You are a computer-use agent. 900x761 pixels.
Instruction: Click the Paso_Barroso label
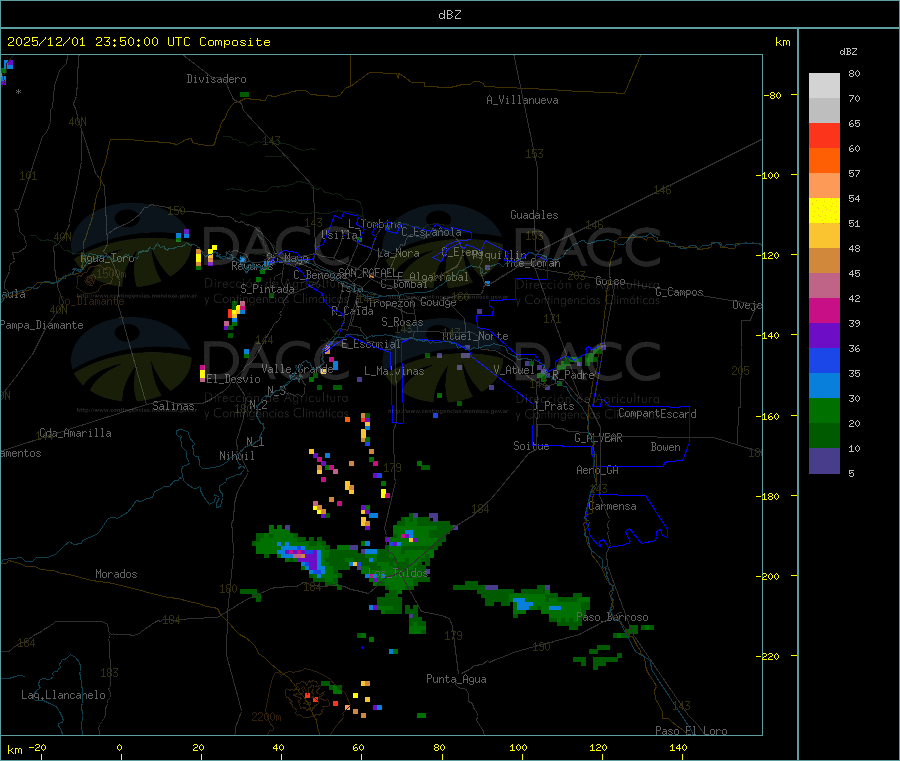(x=612, y=617)
